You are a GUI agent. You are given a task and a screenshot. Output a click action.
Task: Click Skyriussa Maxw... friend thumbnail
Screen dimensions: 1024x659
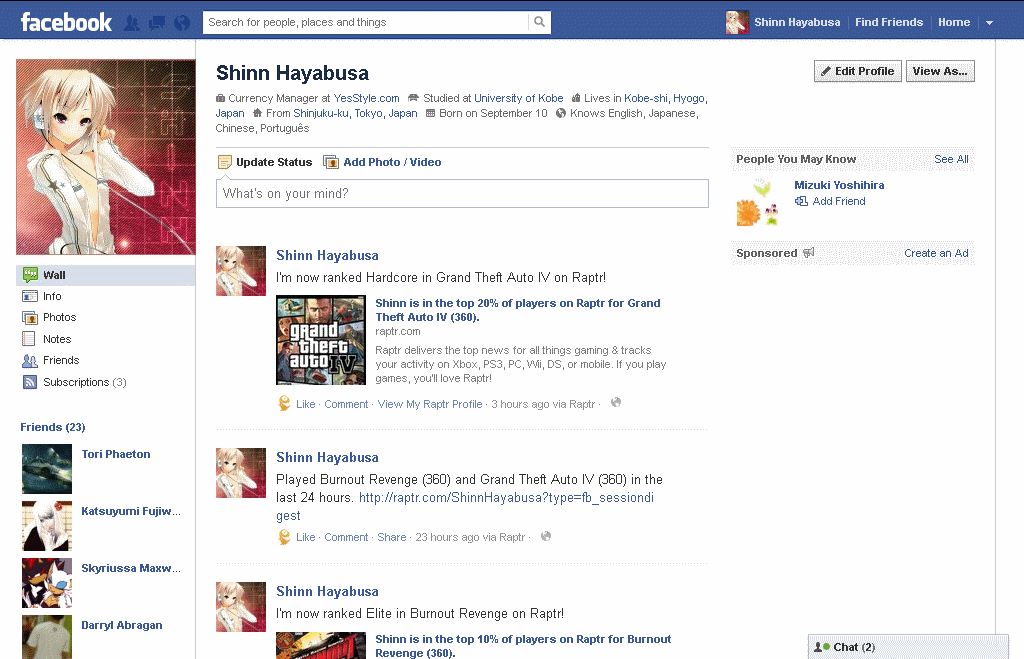[47, 583]
